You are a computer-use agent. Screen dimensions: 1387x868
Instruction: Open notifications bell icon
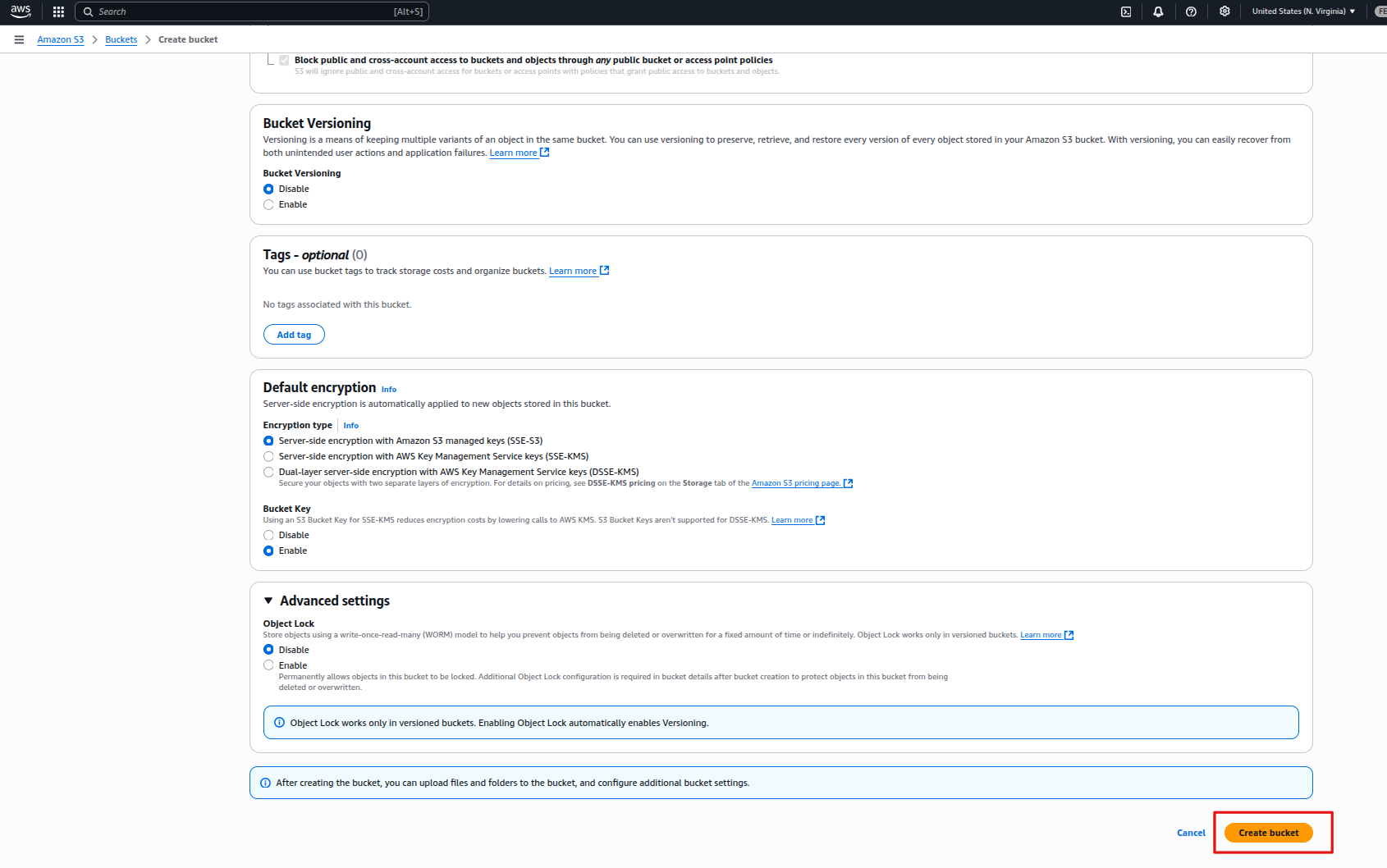1158,11
